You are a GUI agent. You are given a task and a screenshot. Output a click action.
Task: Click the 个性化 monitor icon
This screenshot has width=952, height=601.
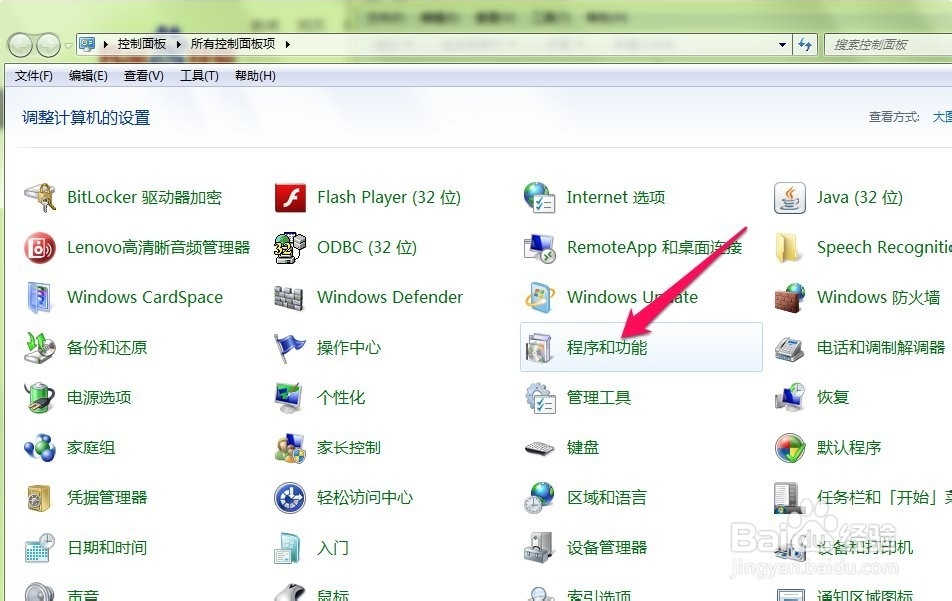click(x=289, y=398)
